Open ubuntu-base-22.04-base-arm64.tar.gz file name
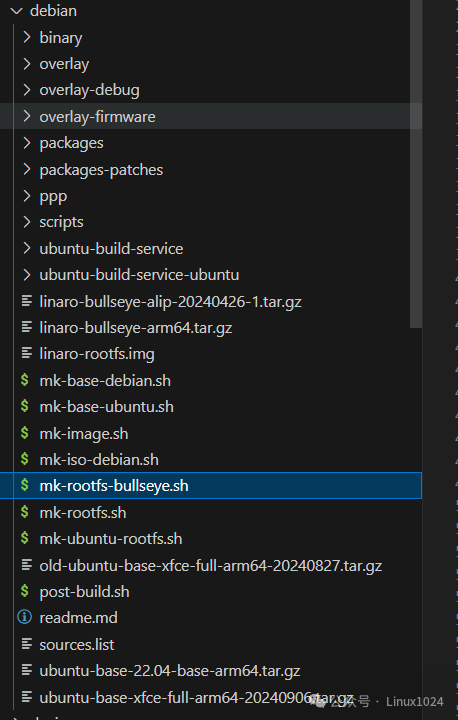458x720 pixels. point(170,671)
